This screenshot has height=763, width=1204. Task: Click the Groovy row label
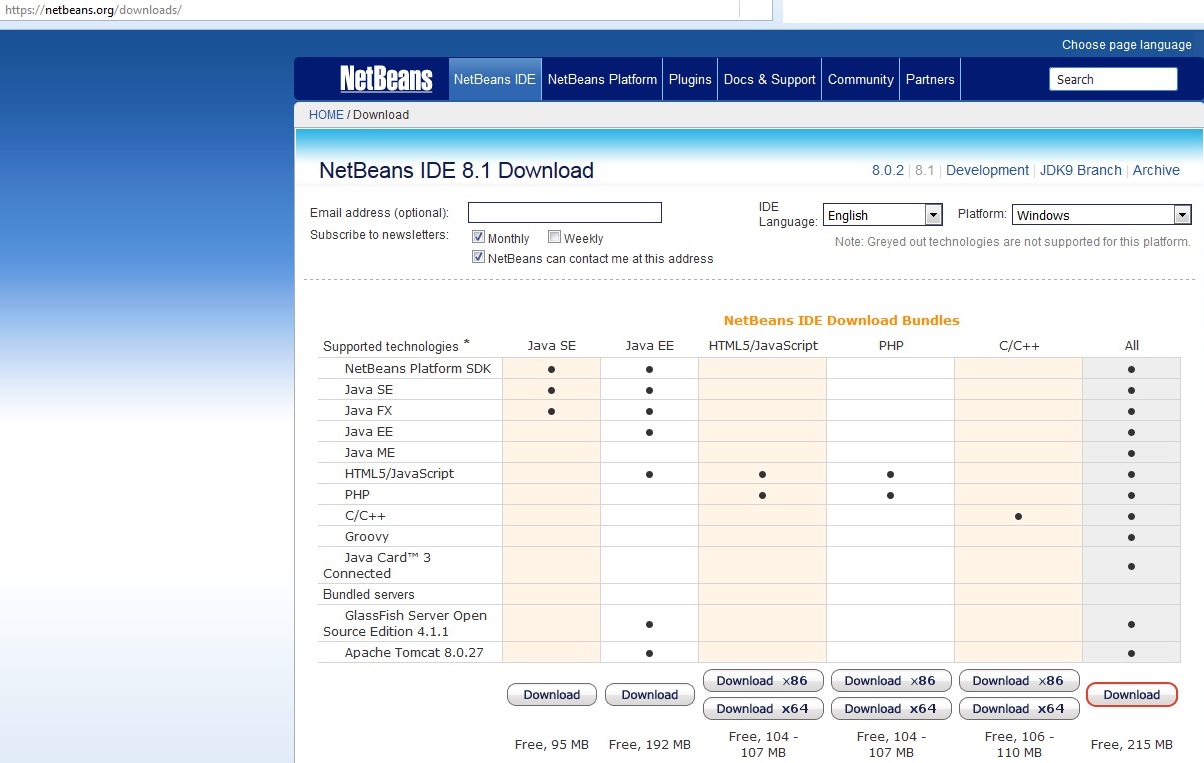tap(367, 537)
